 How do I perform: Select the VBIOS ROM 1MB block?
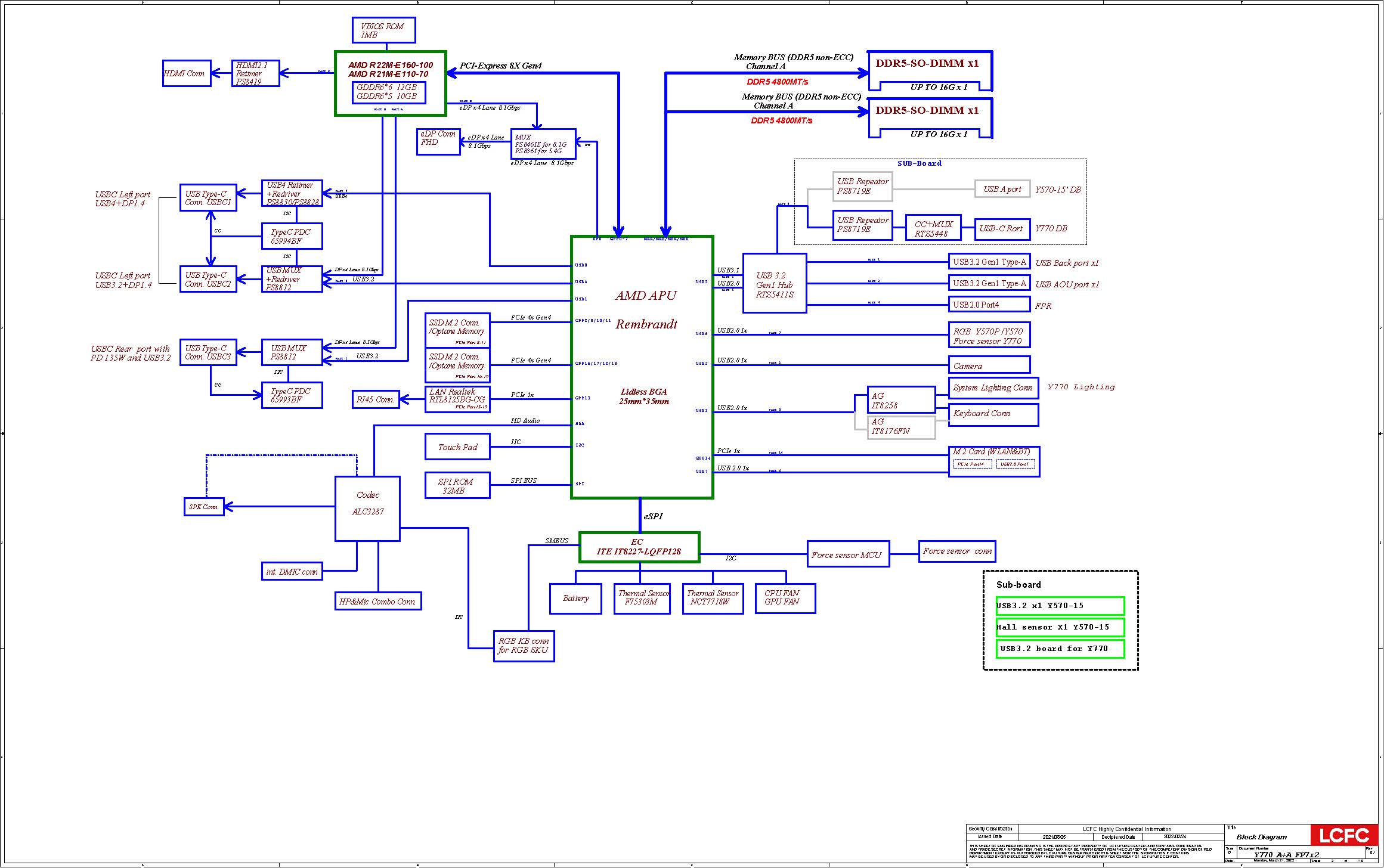click(383, 30)
